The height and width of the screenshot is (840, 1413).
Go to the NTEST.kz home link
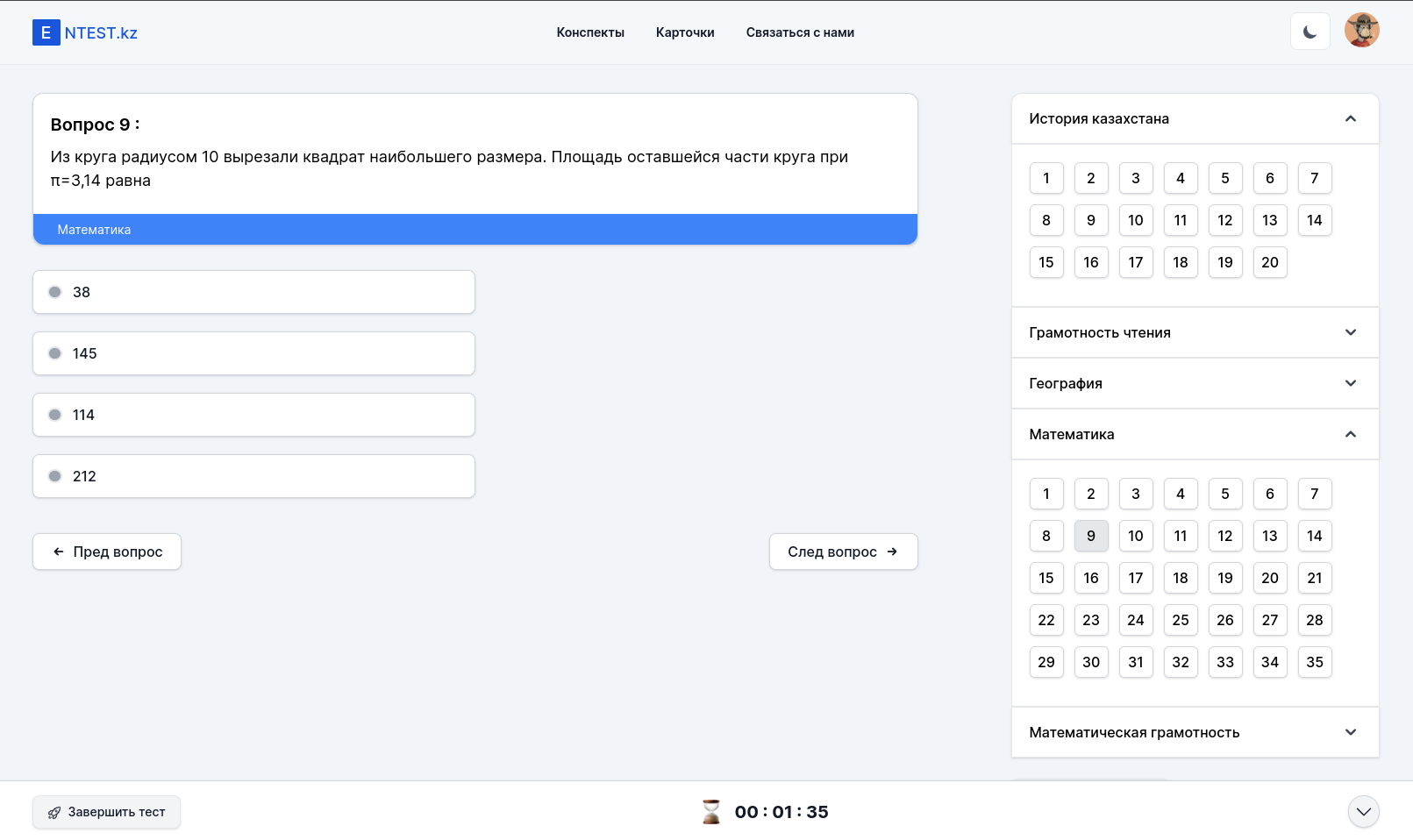click(x=85, y=32)
